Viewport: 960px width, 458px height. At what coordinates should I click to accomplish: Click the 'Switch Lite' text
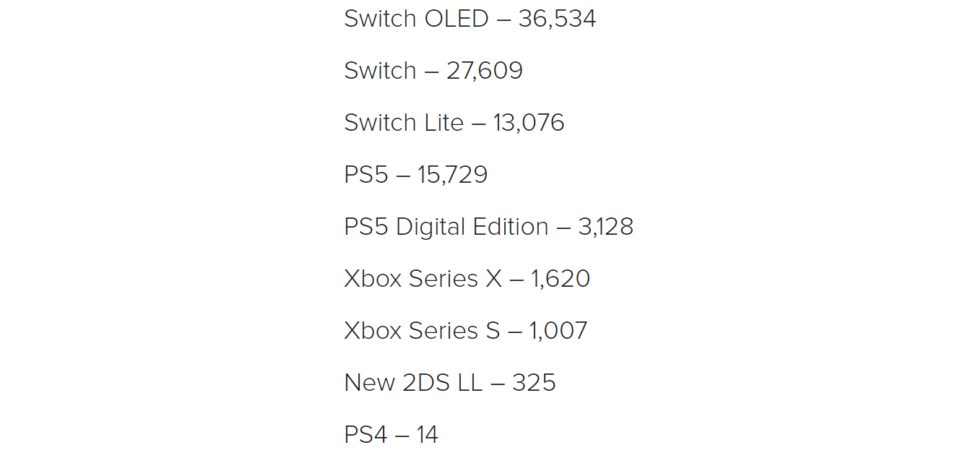(x=404, y=122)
